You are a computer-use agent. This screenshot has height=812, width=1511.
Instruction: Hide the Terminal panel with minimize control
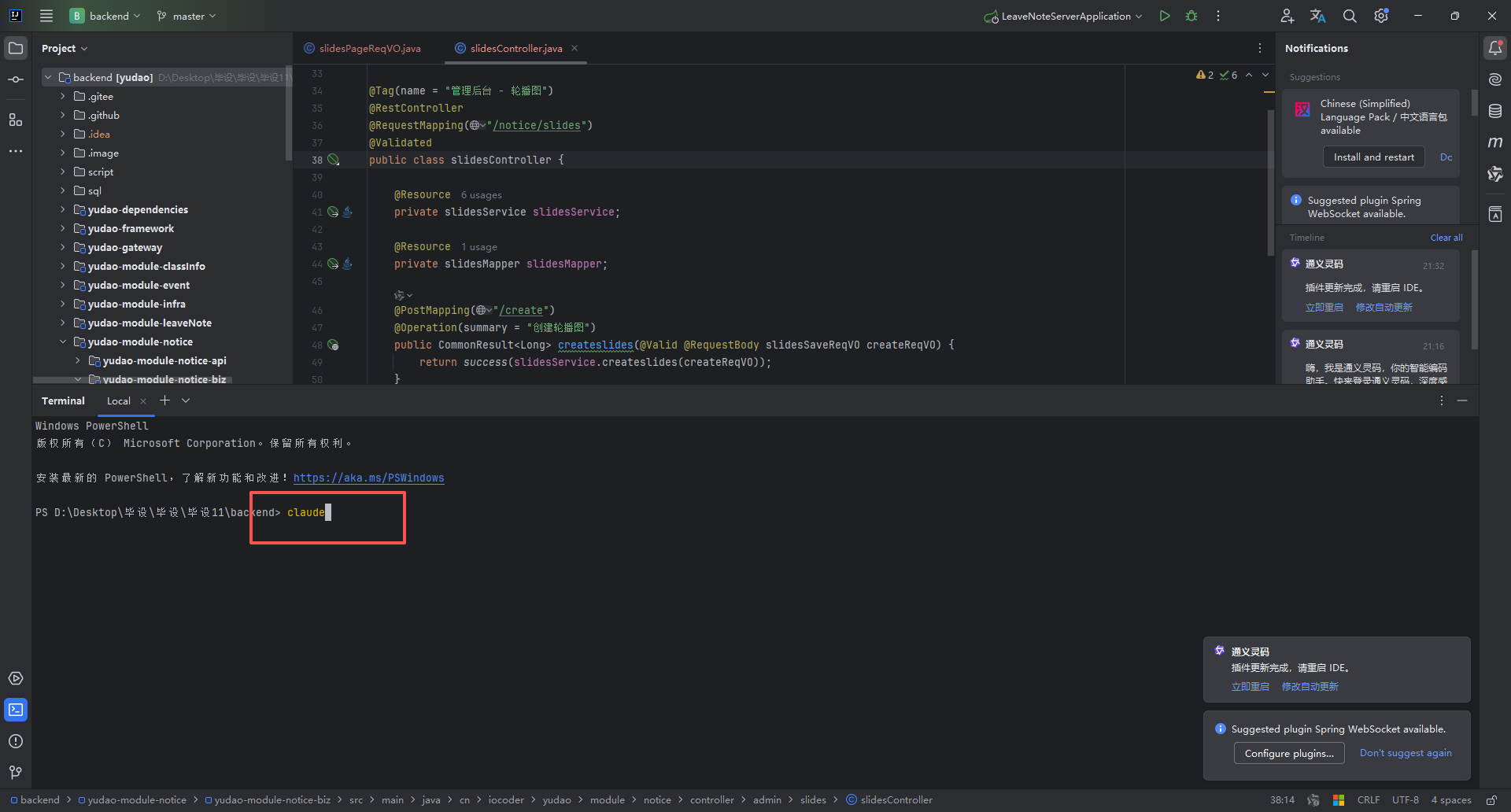1463,400
